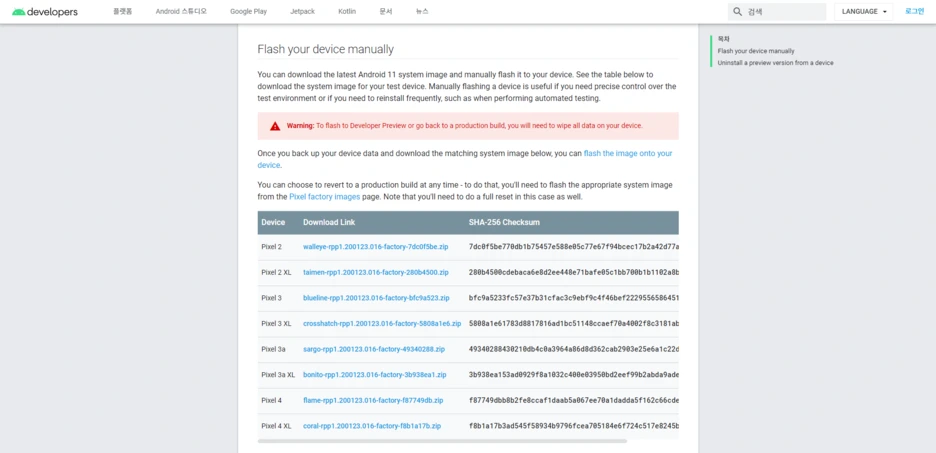Follow the 'flash the image onto your device' link
Image resolution: width=936 pixels, height=453 pixels.
(627, 153)
